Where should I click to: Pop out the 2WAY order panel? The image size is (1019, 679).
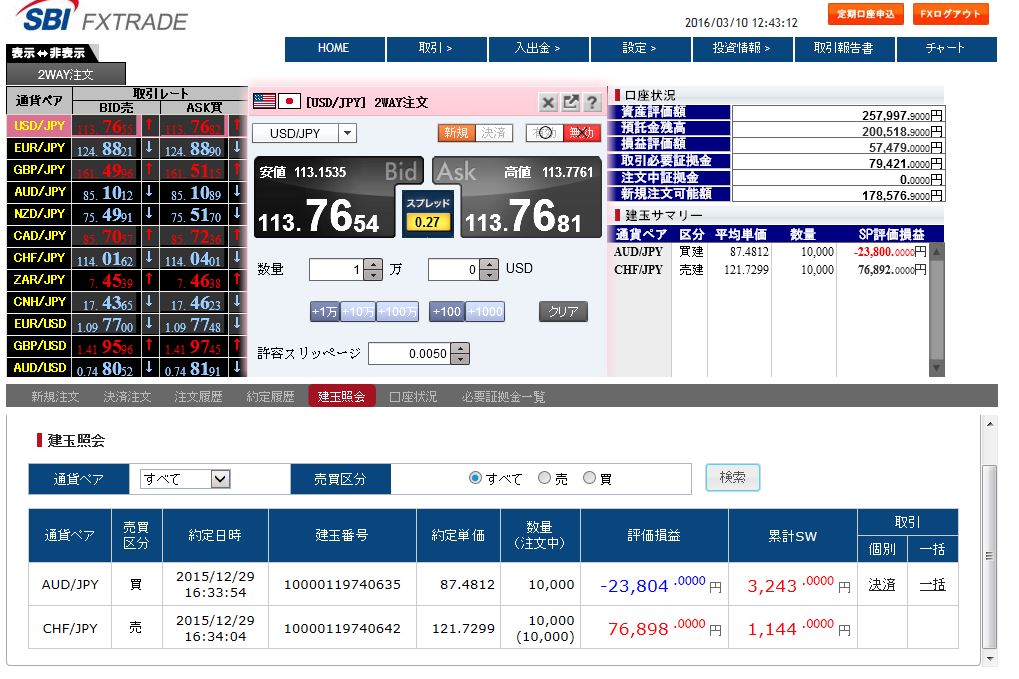tap(570, 103)
